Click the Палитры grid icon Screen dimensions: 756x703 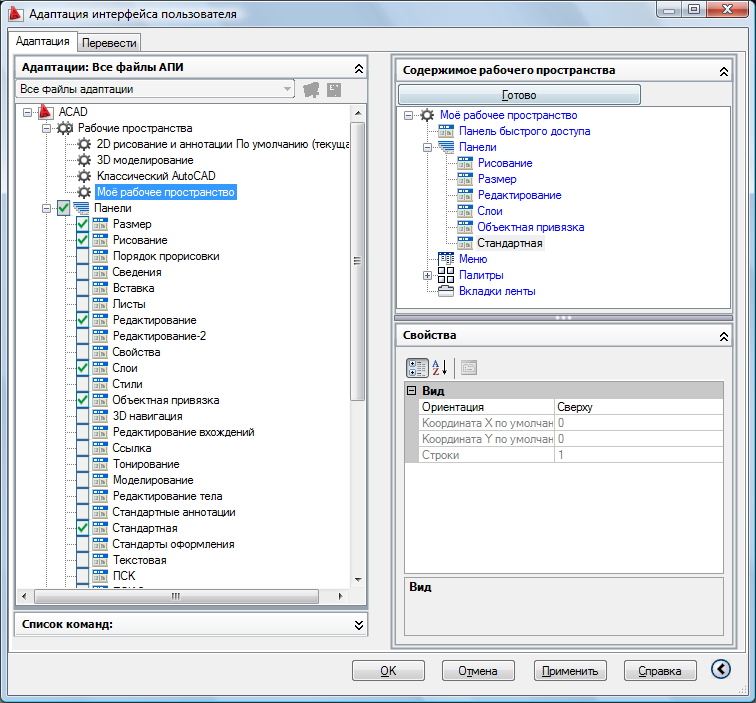pyautogui.click(x=446, y=275)
